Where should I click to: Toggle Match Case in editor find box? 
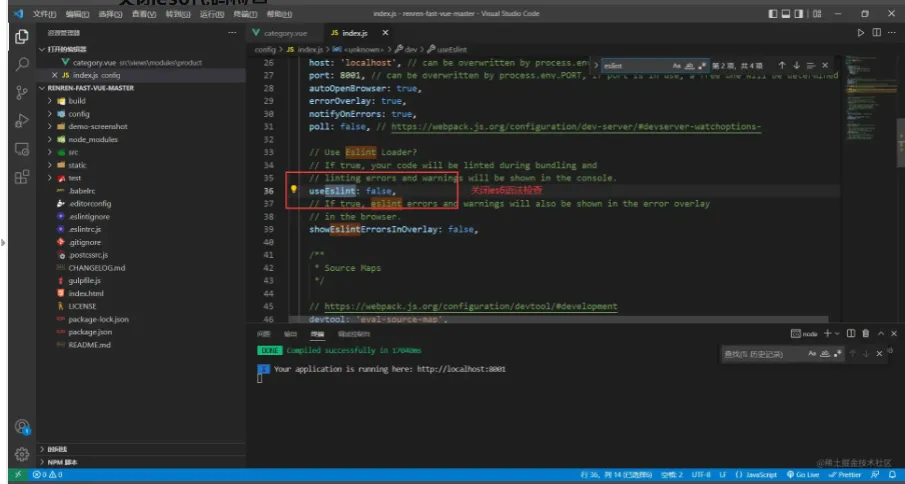click(x=676, y=65)
